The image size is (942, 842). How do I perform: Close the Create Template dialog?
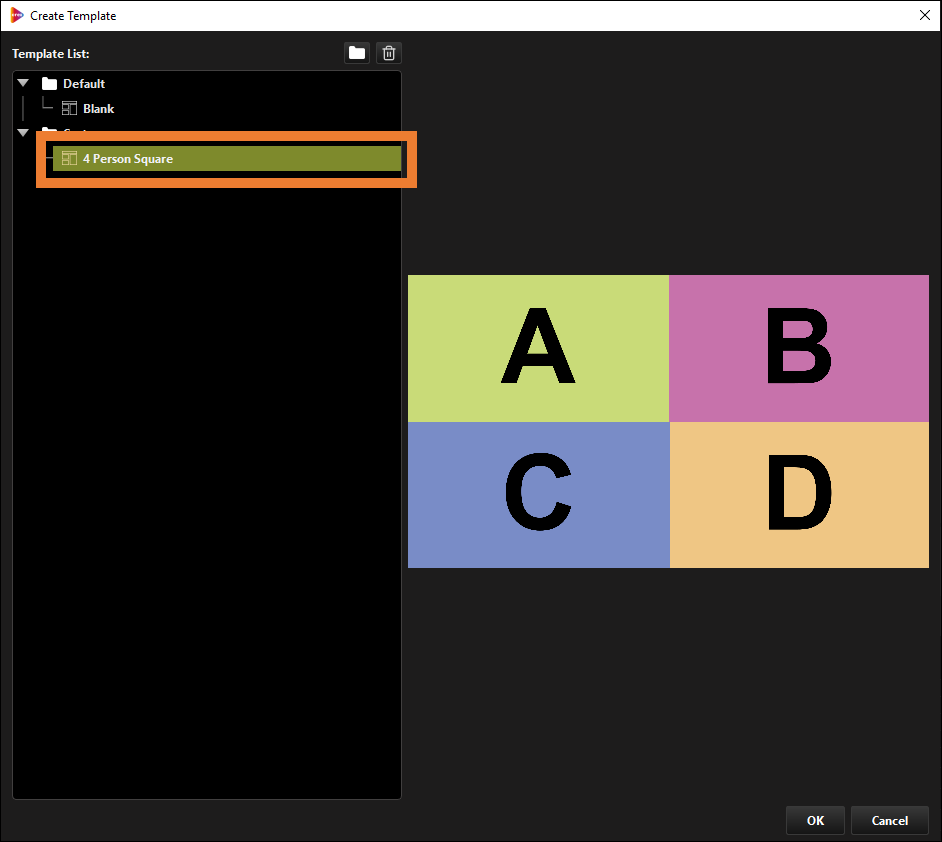click(925, 16)
